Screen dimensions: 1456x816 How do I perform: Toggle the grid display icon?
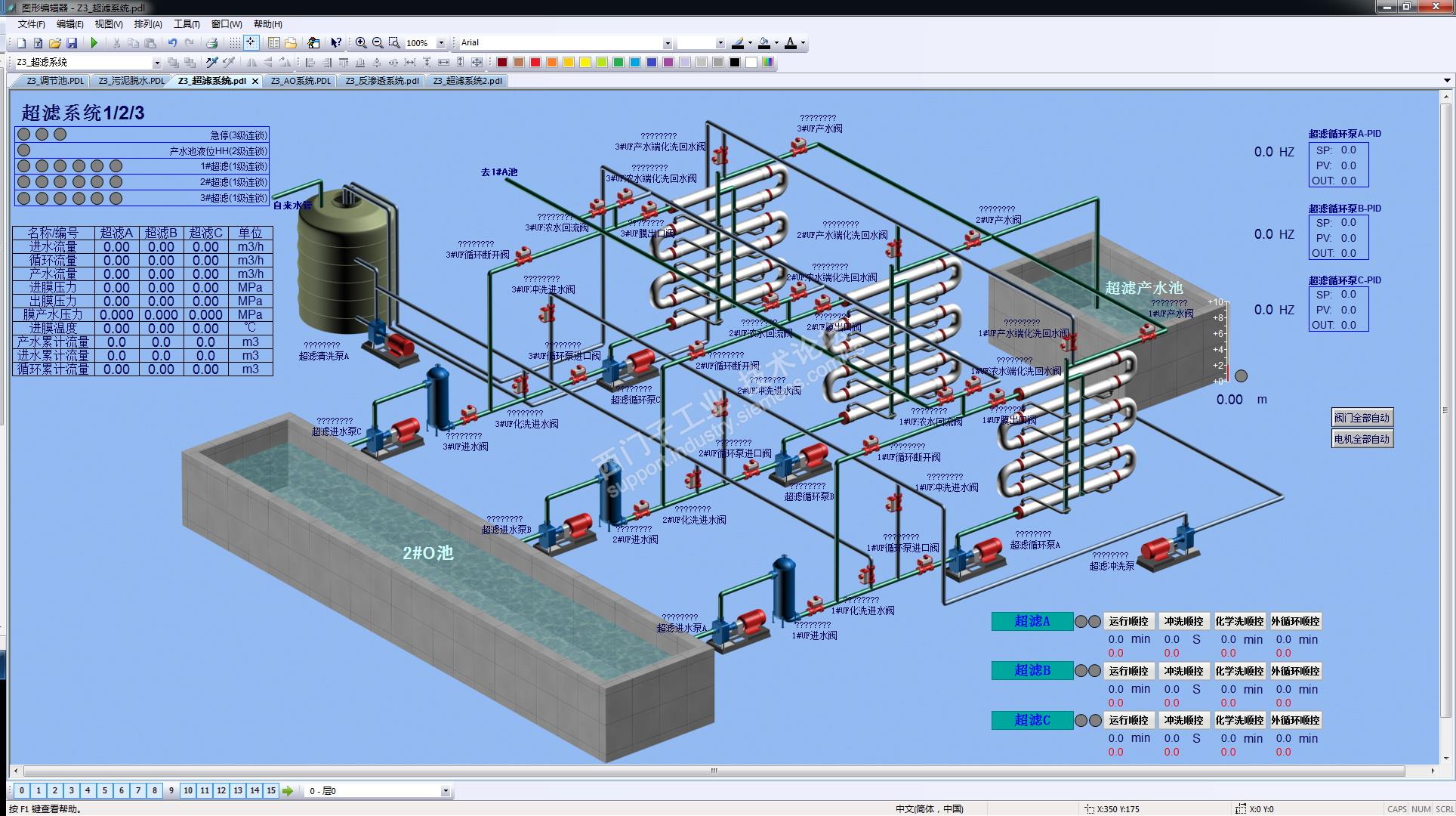point(235,43)
